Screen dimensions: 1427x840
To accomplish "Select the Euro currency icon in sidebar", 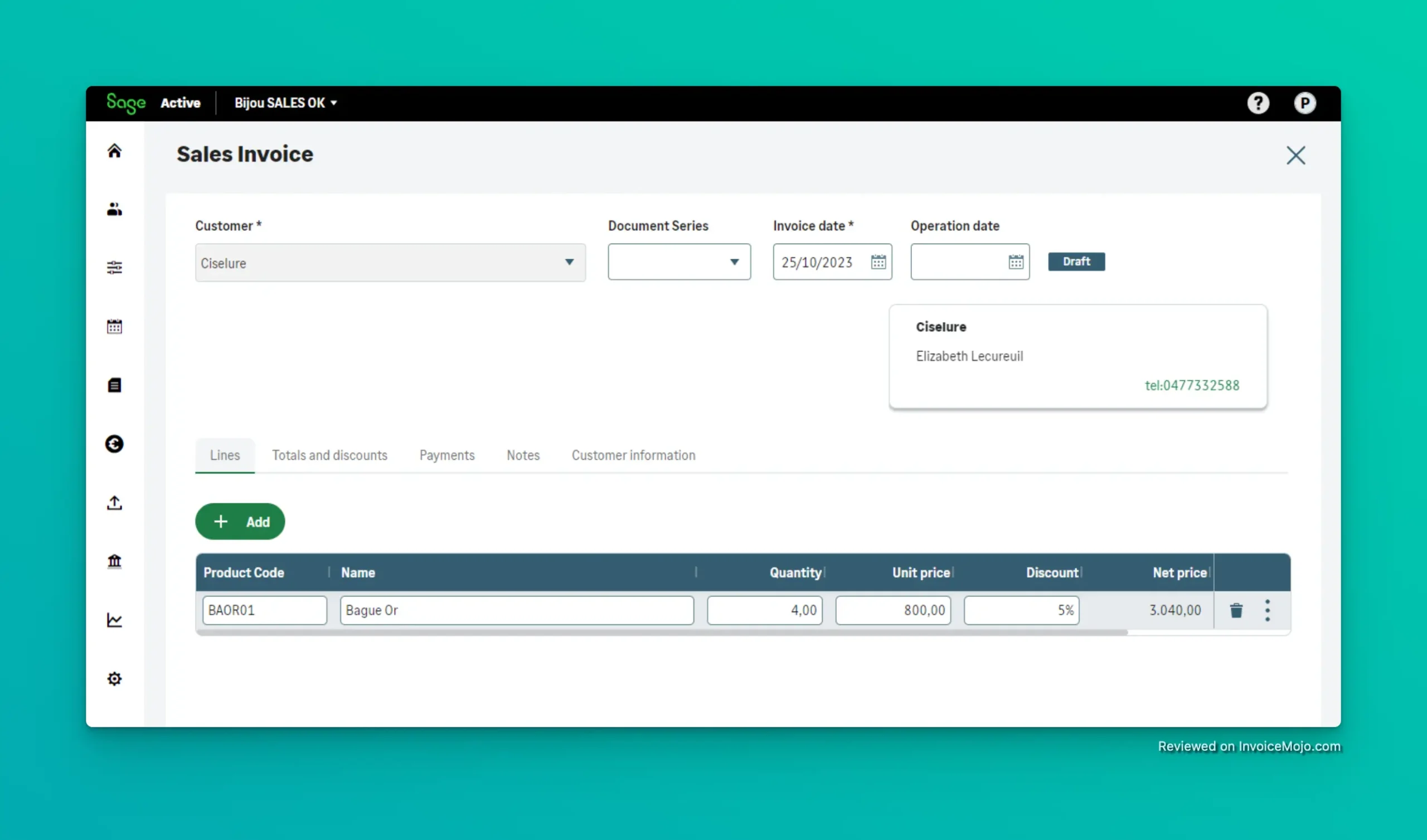I will (x=114, y=444).
